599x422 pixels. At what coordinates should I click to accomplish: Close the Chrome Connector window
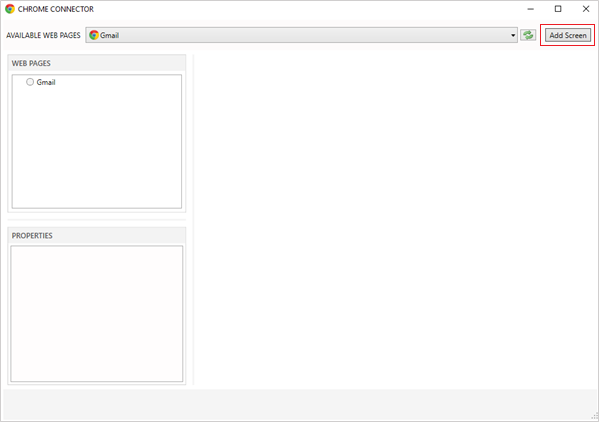586,9
